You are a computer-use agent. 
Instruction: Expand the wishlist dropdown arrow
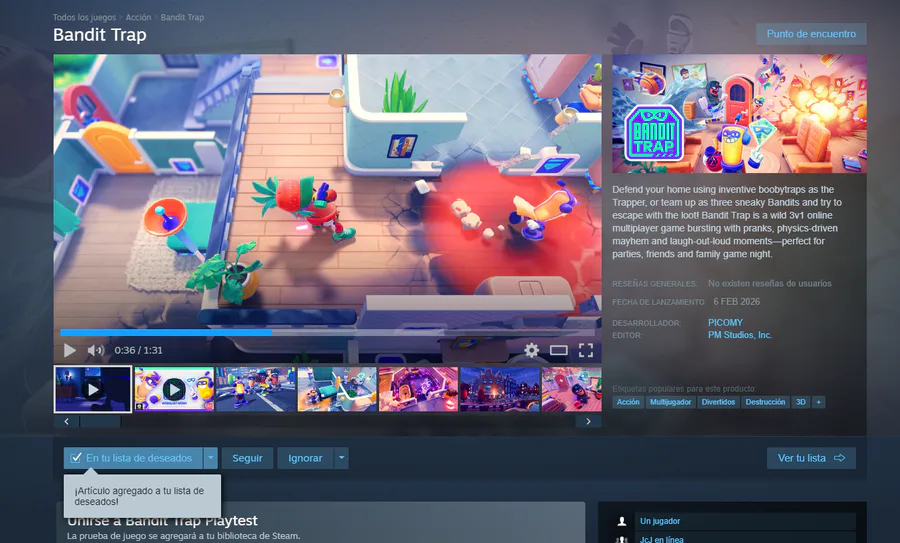tap(211, 458)
